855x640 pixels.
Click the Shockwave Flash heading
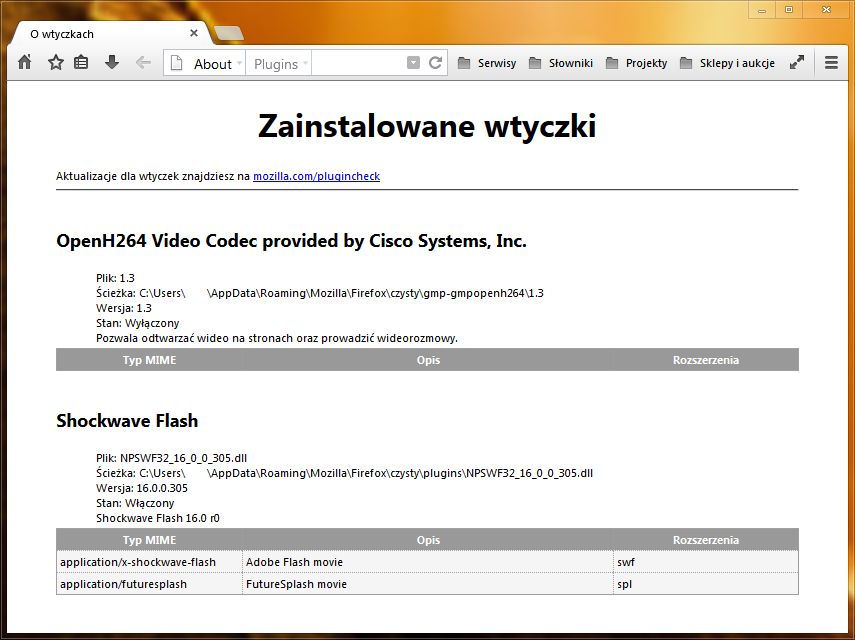[127, 421]
